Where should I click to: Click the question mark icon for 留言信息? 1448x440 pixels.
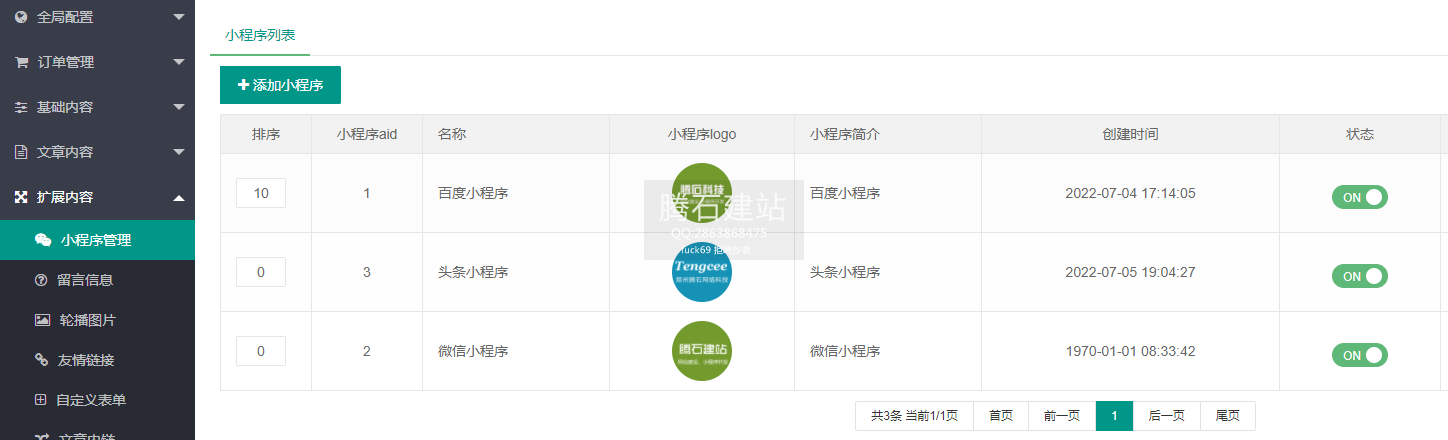click(41, 280)
